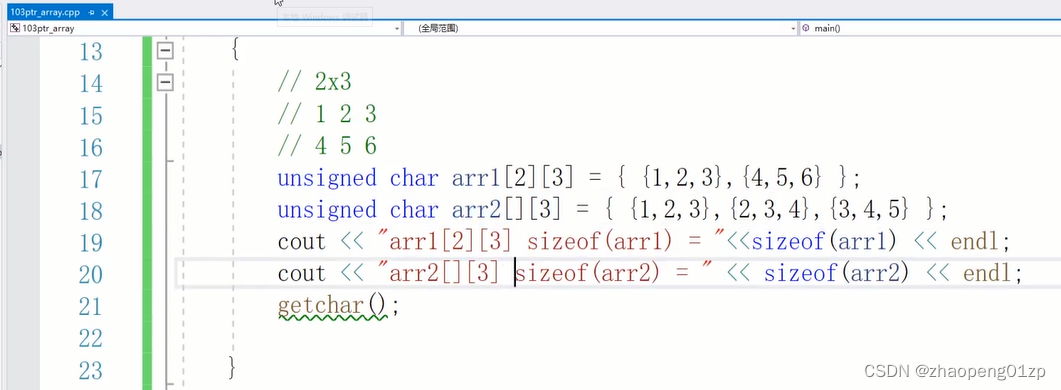Image resolution: width=1061 pixels, height=390 pixels.
Task: Open the main() member dropdown
Action: [x=930, y=28]
